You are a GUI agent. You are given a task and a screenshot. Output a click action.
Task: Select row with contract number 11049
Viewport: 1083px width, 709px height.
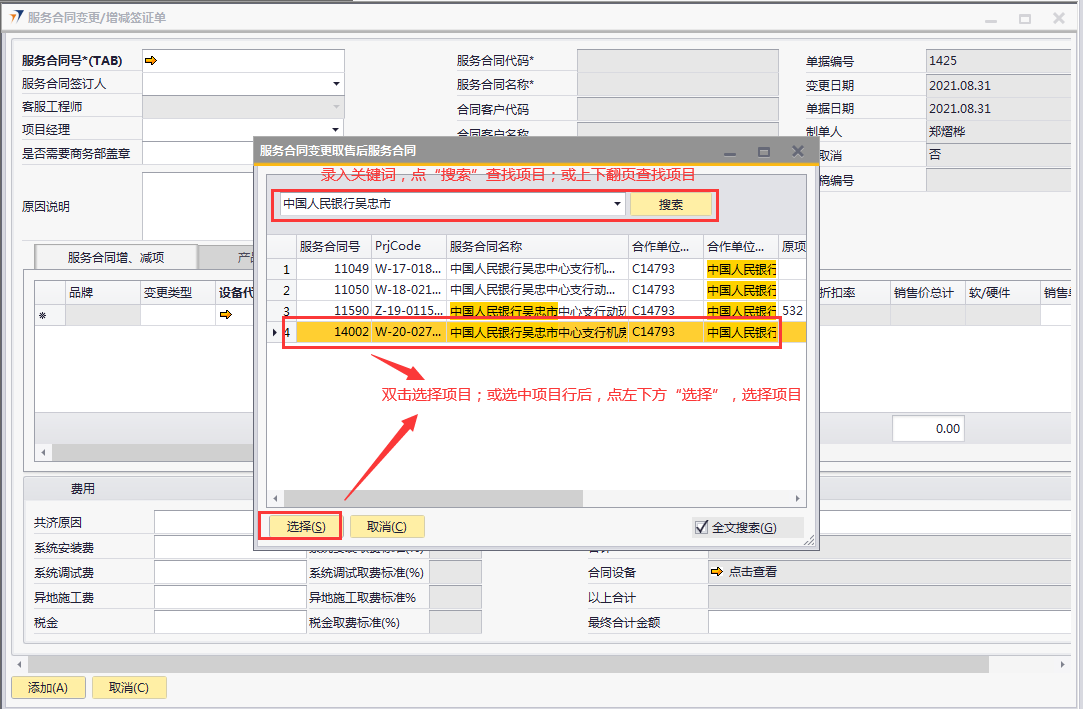(350, 269)
